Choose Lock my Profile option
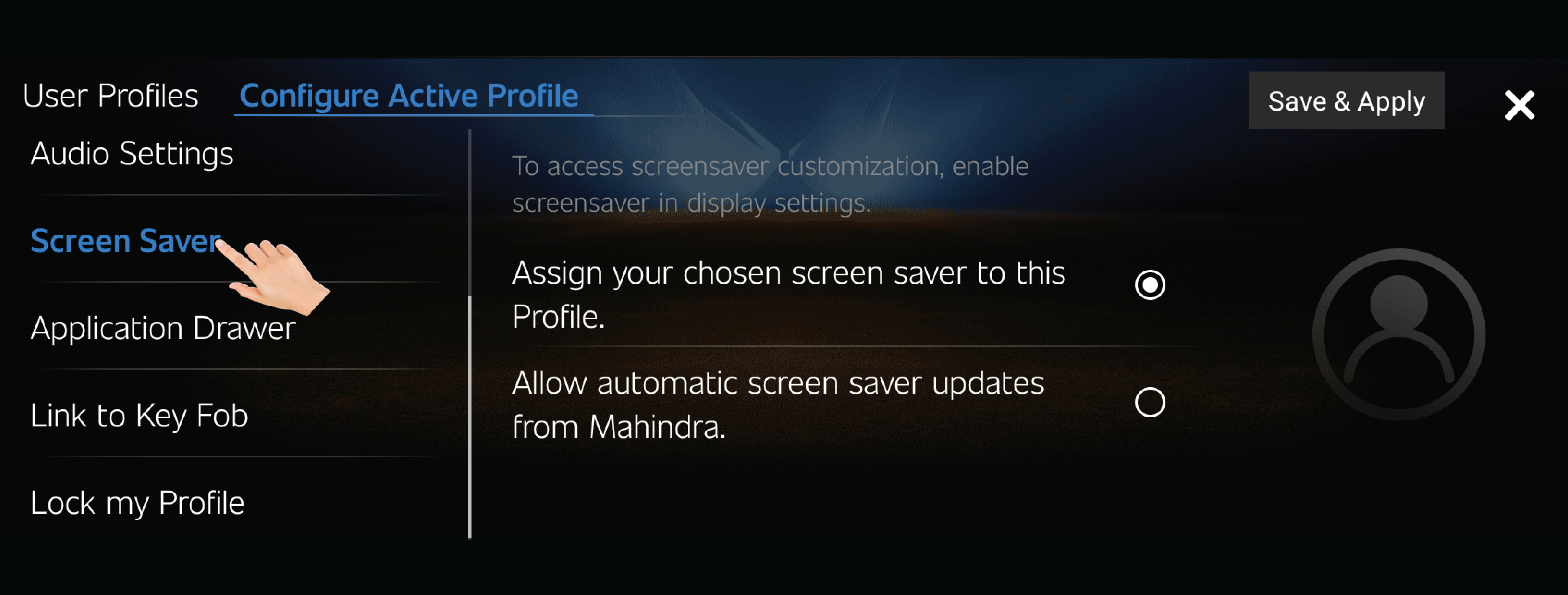The height and width of the screenshot is (595, 1568). pyautogui.click(x=137, y=503)
